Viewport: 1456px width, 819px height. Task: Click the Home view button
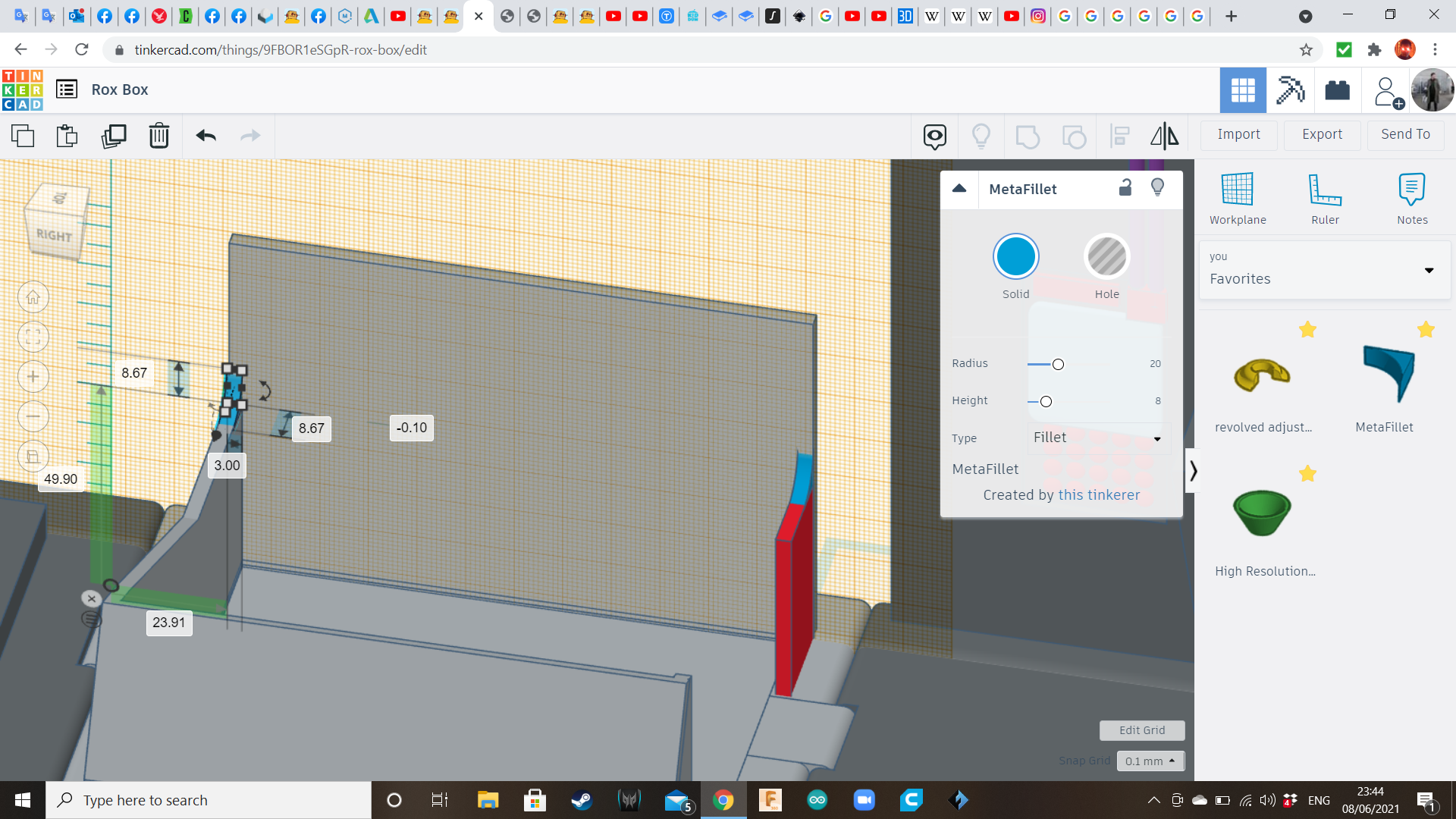coord(33,297)
